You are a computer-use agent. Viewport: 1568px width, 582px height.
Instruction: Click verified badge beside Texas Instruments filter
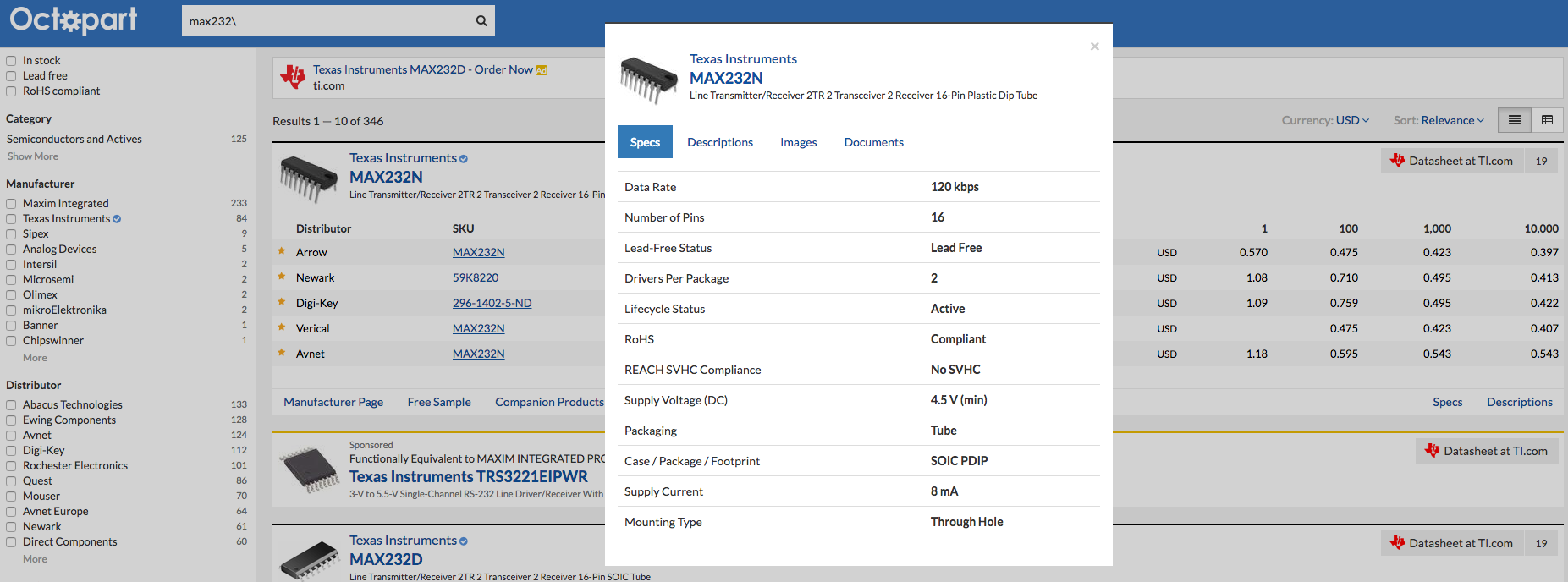click(117, 219)
